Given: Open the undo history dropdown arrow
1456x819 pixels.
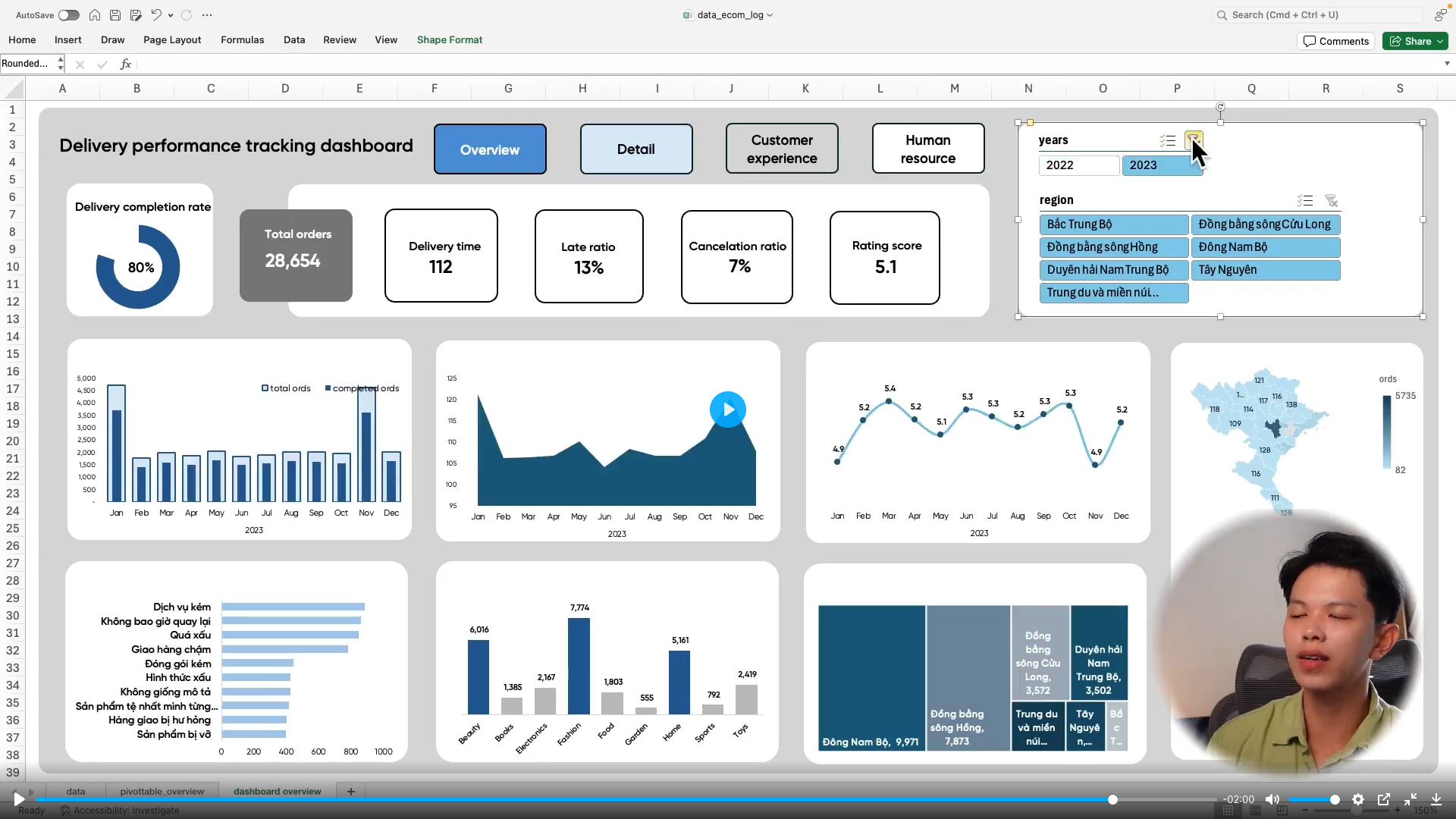Looking at the screenshot, I should (171, 15).
